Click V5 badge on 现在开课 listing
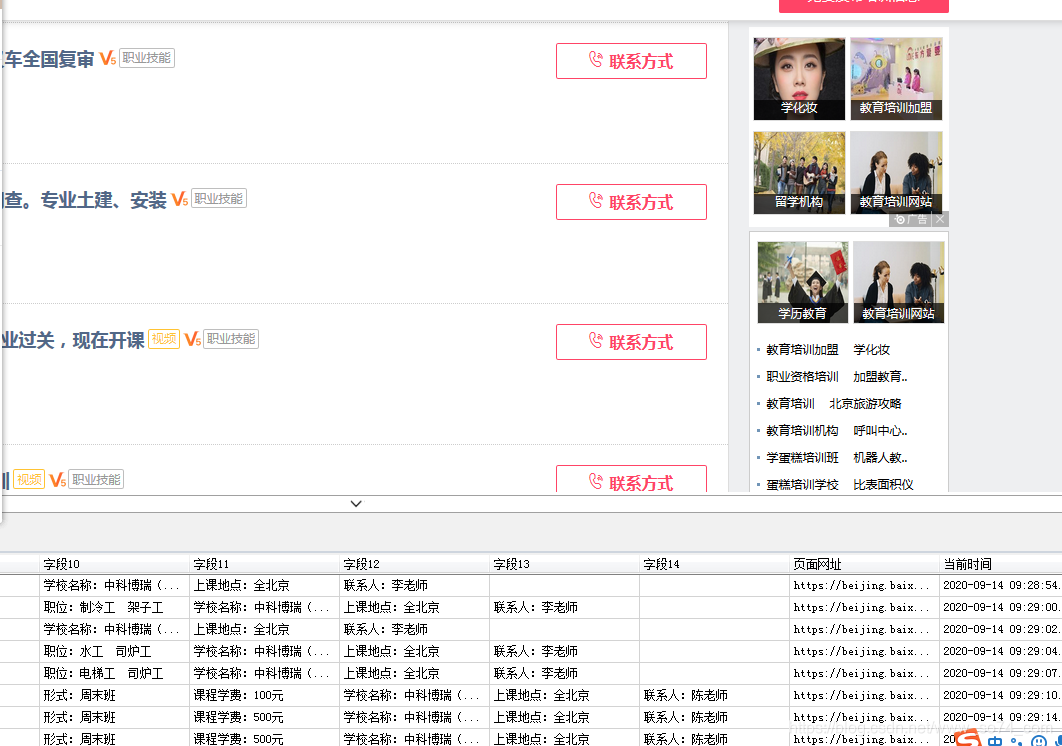This screenshot has height=746, width=1062. [192, 339]
